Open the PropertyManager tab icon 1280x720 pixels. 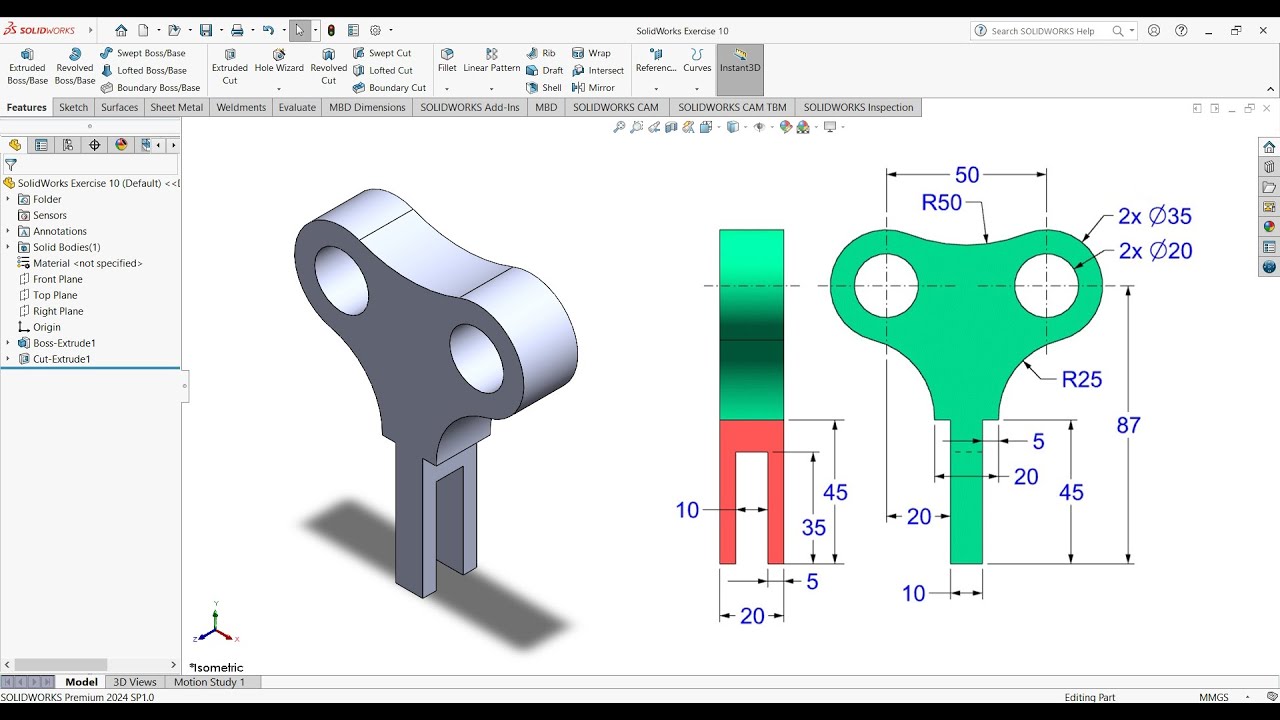tap(41, 145)
